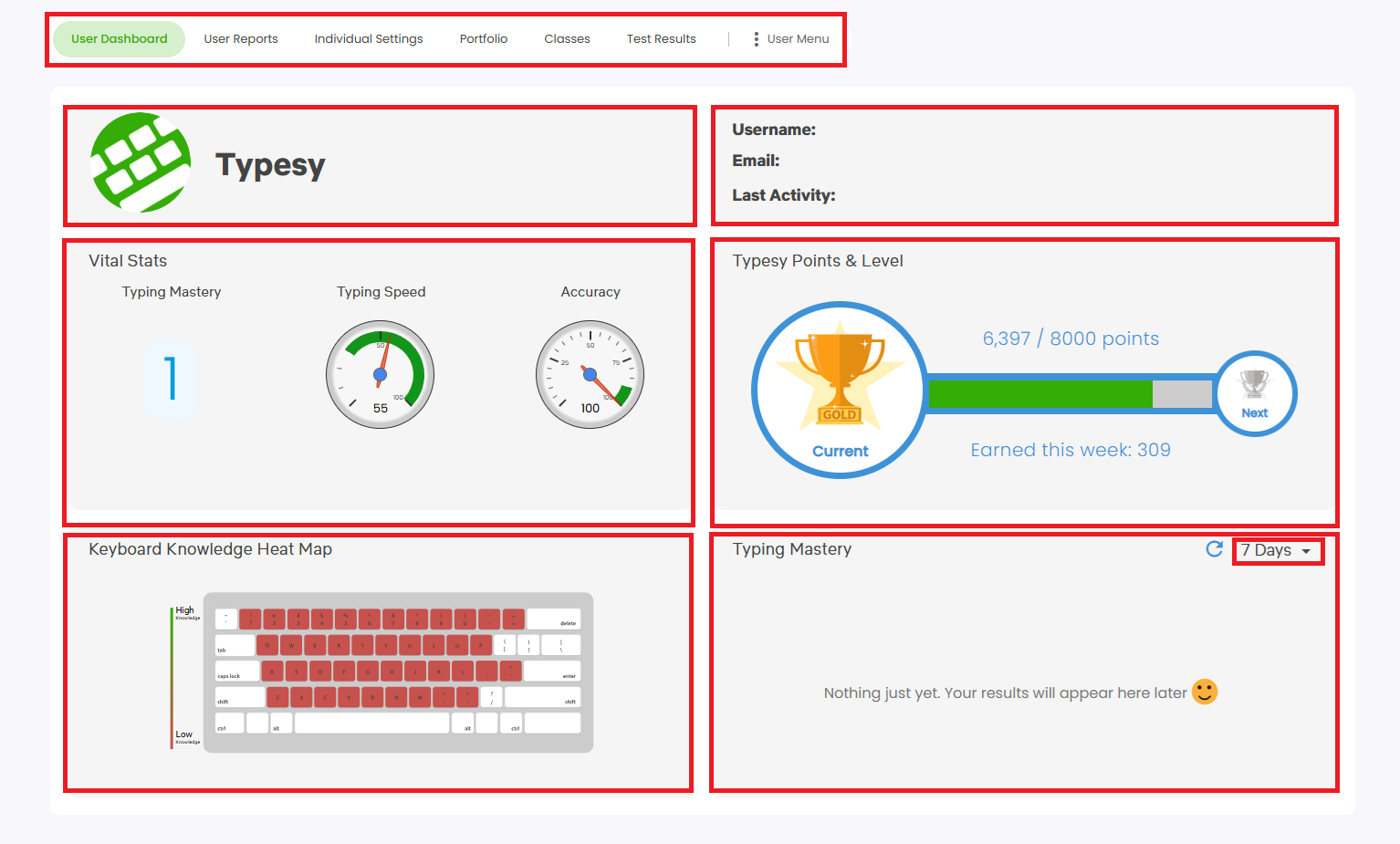Click the delete key on heat map keyboard
Image resolution: width=1400 pixels, height=844 pixels.
(553, 620)
